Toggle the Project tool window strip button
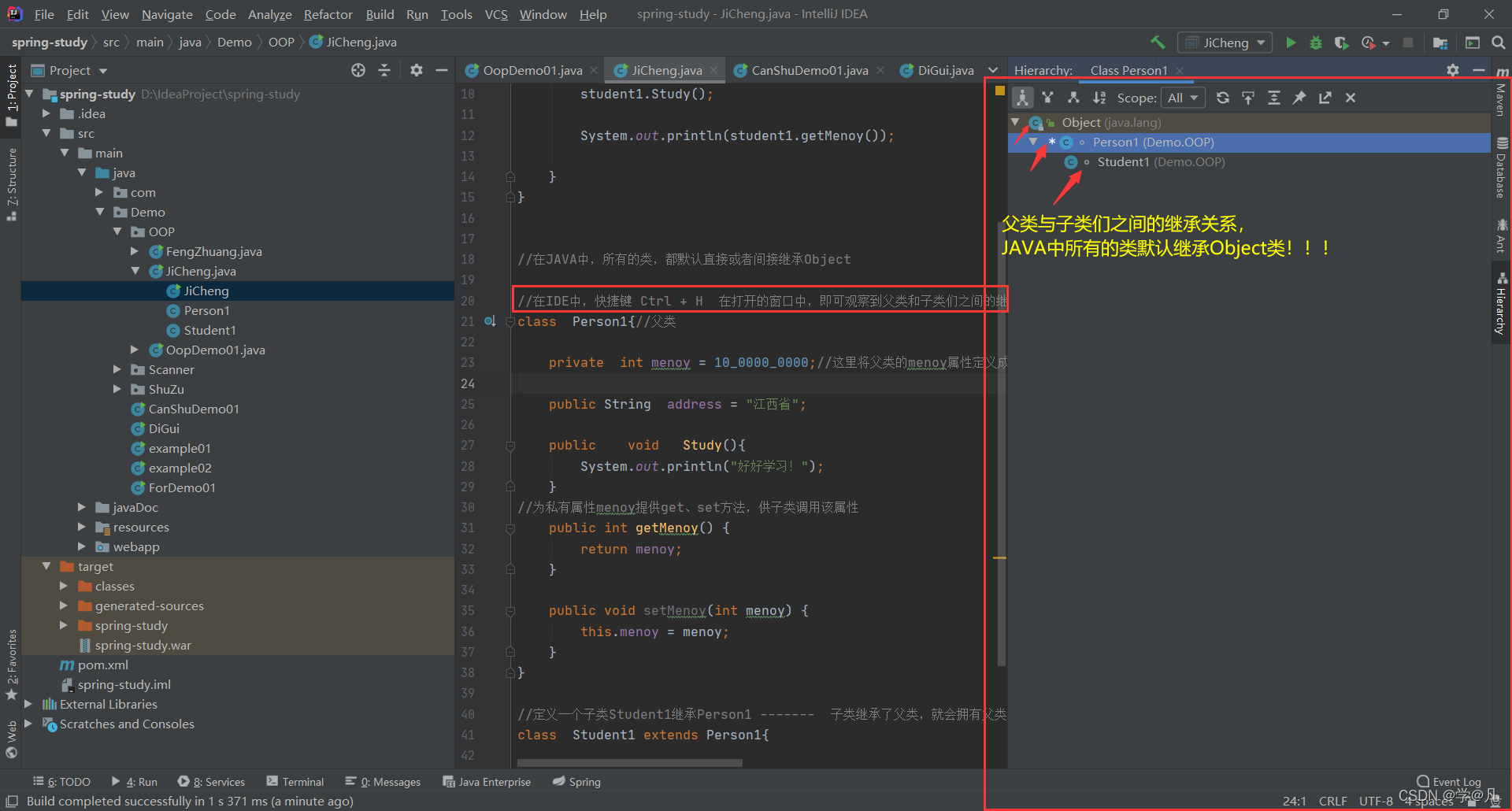The height and width of the screenshot is (811, 1512). click(x=11, y=95)
